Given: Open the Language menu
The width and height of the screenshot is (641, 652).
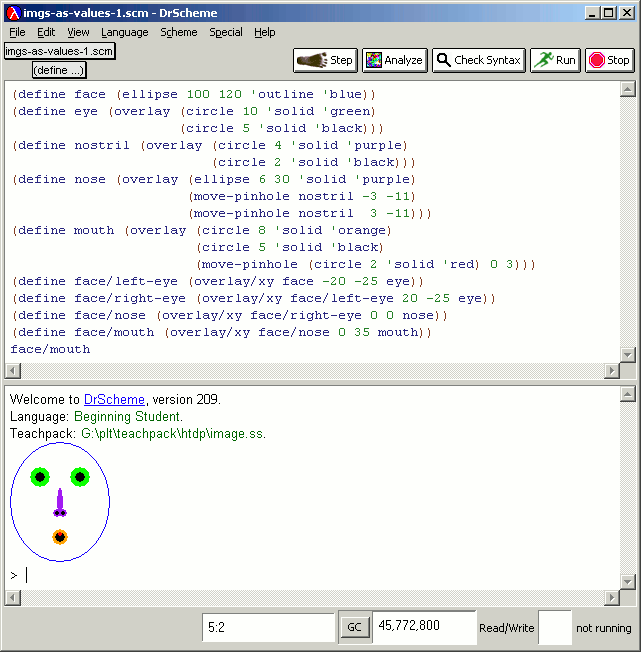Looking at the screenshot, I should 125,32.
